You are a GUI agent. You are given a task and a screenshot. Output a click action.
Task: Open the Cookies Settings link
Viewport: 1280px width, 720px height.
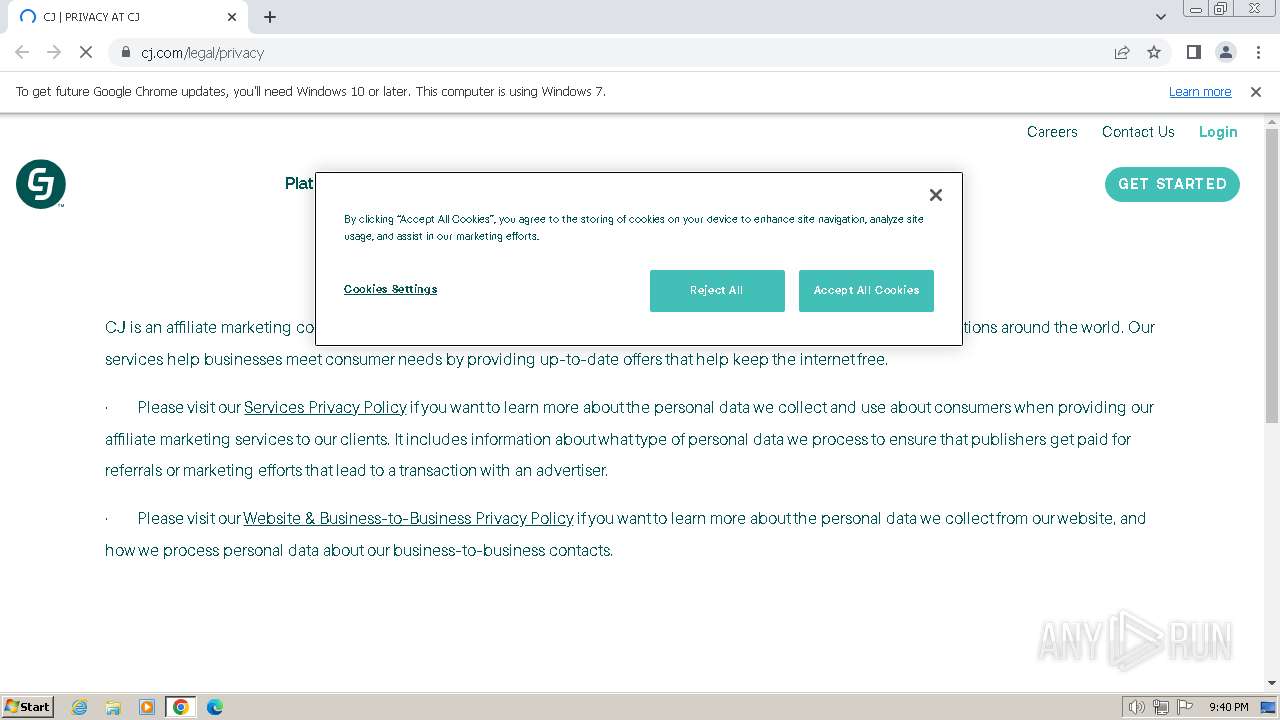(x=390, y=289)
